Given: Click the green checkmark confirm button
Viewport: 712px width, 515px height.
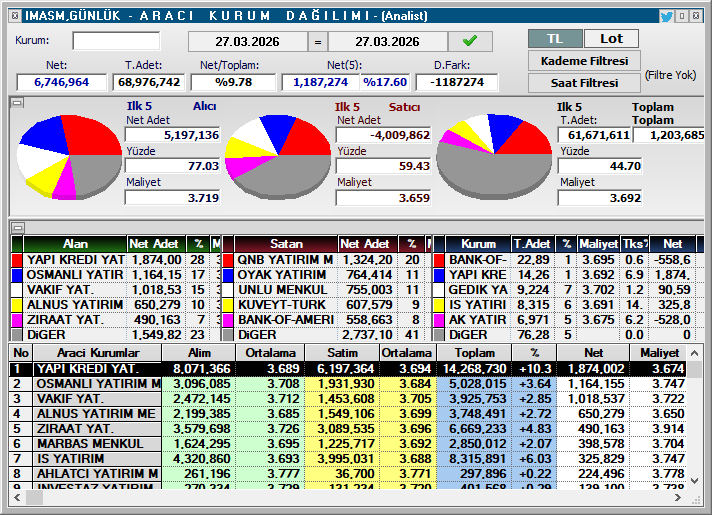Looking at the screenshot, I should [470, 41].
